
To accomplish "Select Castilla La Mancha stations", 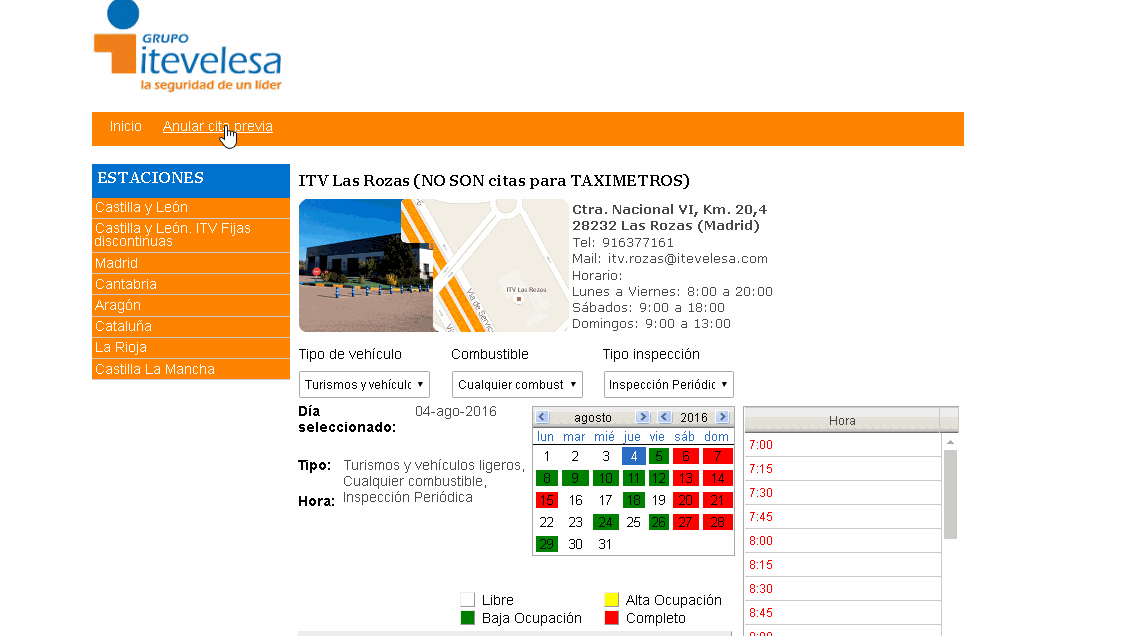I will click(x=191, y=370).
